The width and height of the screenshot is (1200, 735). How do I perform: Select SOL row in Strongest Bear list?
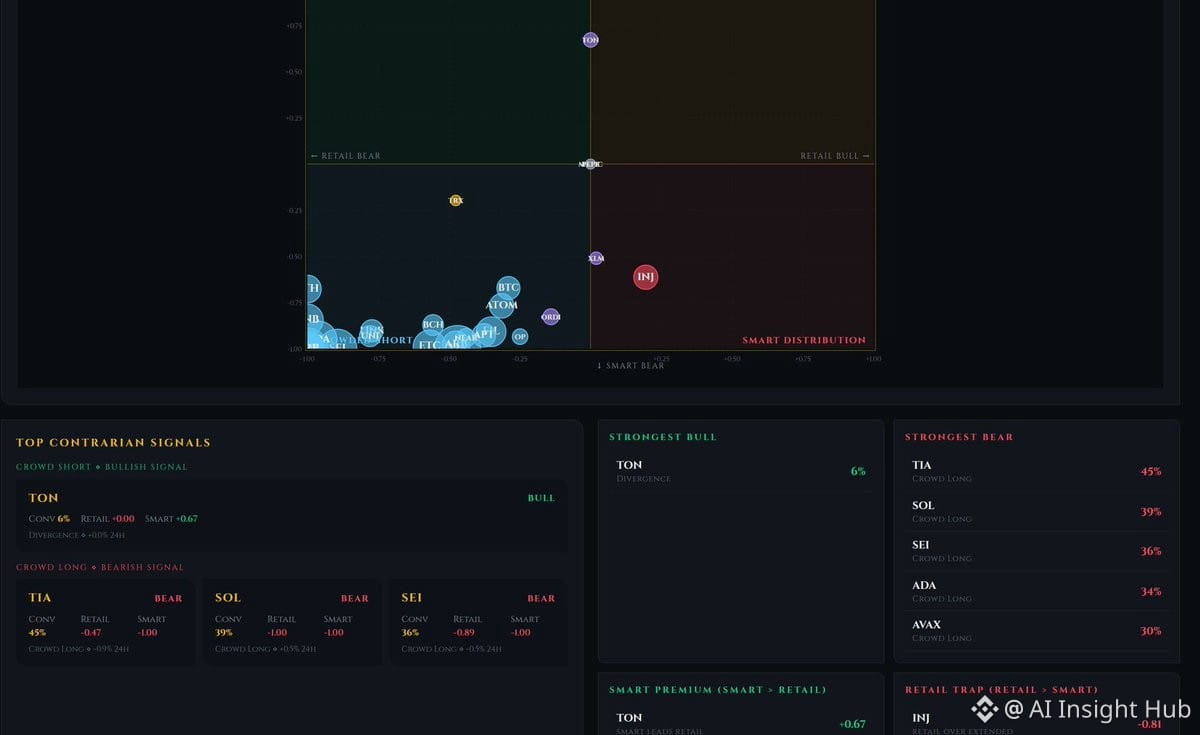(x=1037, y=511)
